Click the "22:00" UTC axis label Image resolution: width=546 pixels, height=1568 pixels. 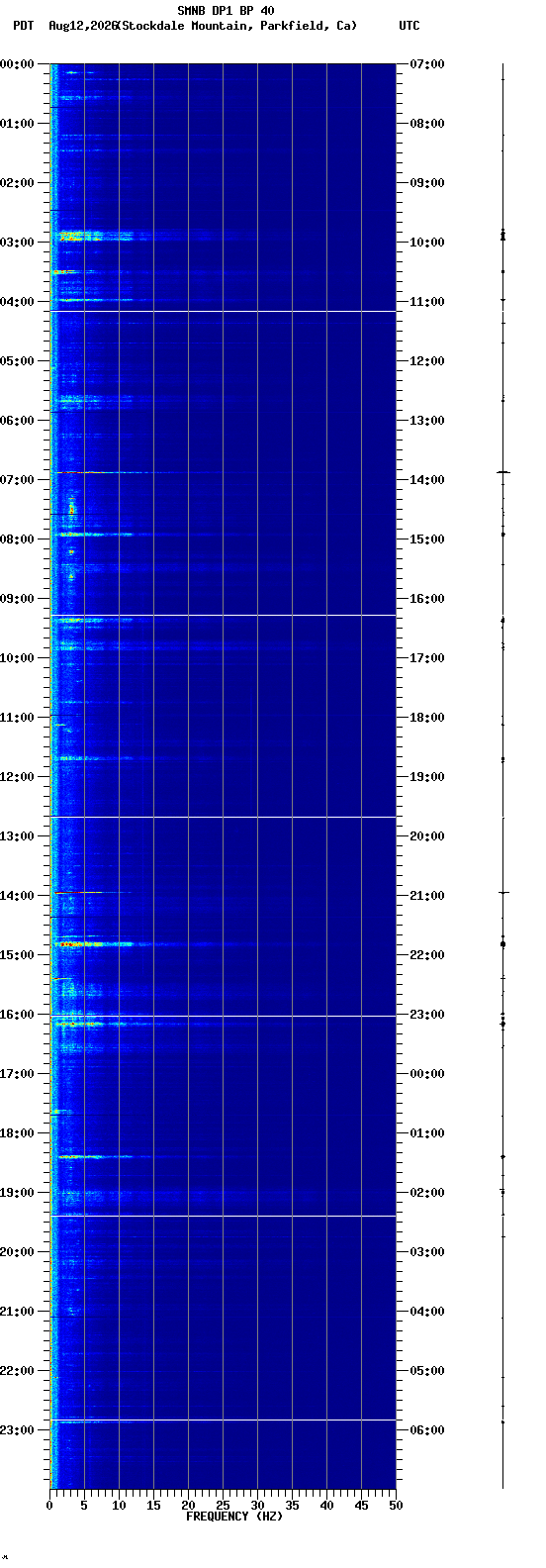pos(426,955)
